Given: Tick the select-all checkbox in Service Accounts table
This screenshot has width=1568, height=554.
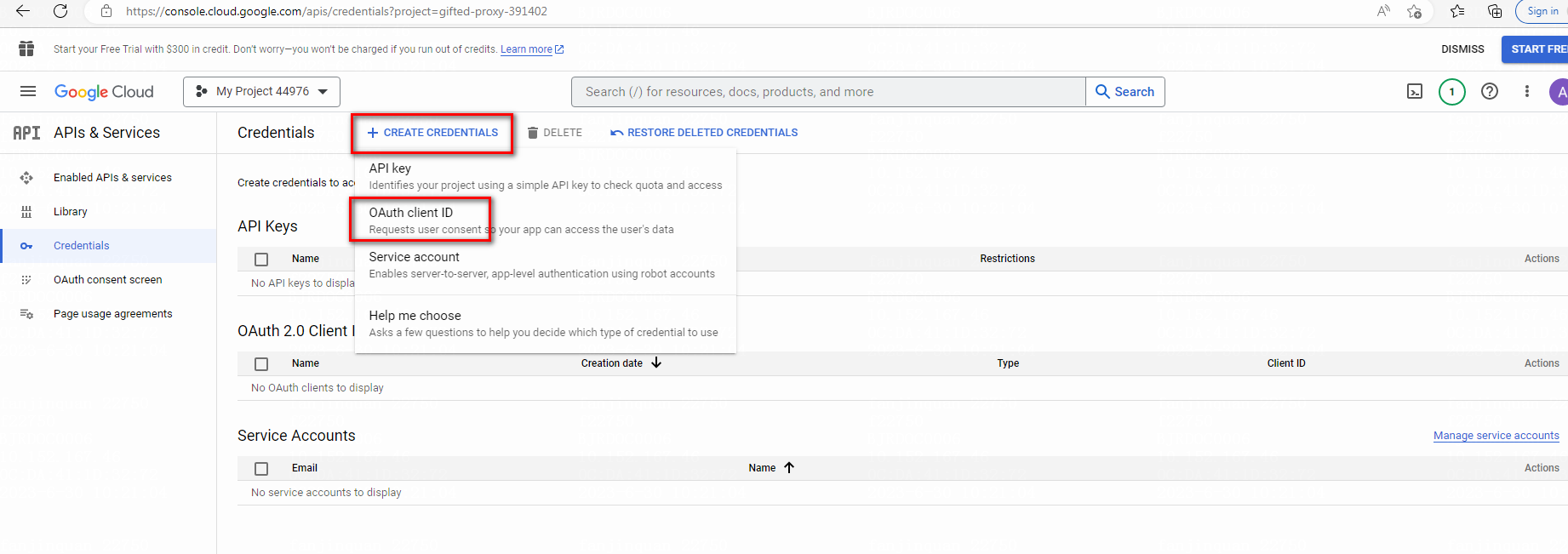Looking at the screenshot, I should (x=261, y=468).
